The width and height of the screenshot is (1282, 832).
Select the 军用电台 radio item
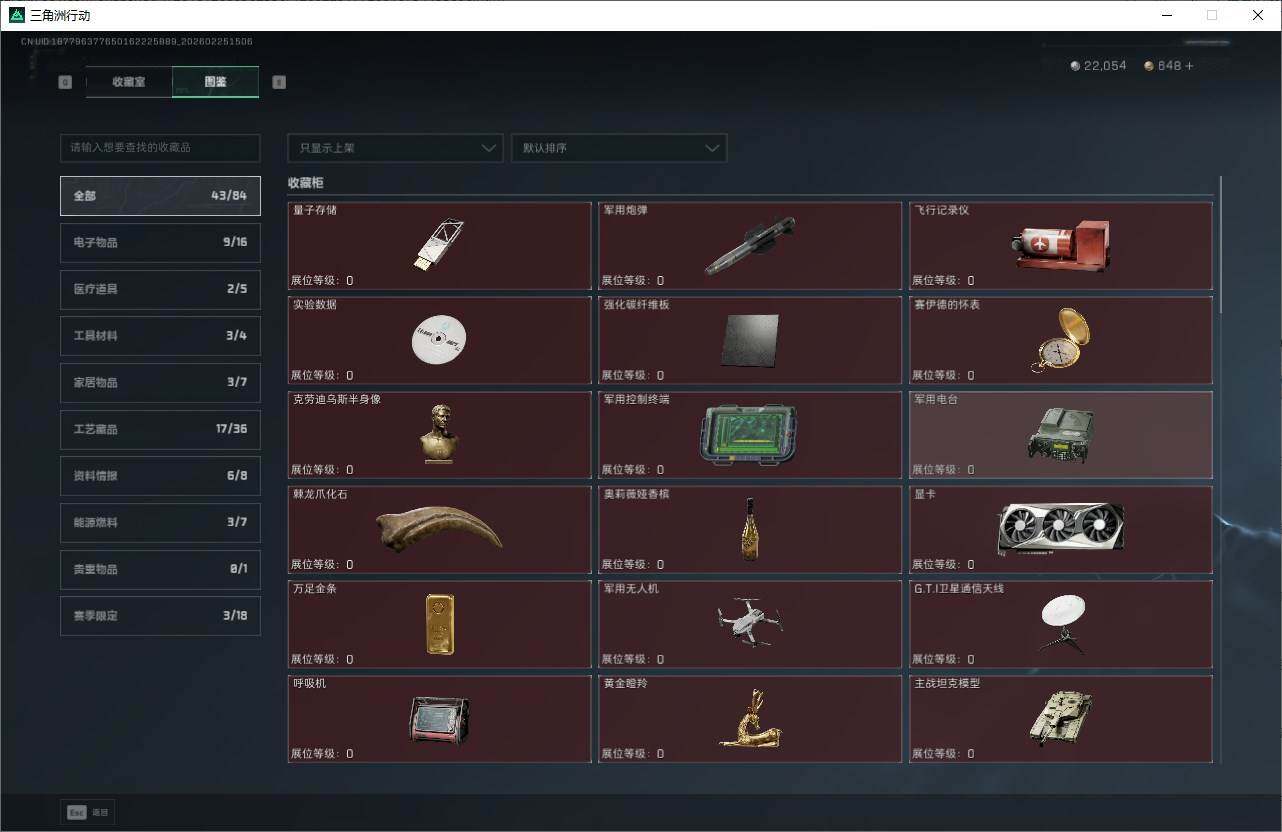pyautogui.click(x=1060, y=435)
